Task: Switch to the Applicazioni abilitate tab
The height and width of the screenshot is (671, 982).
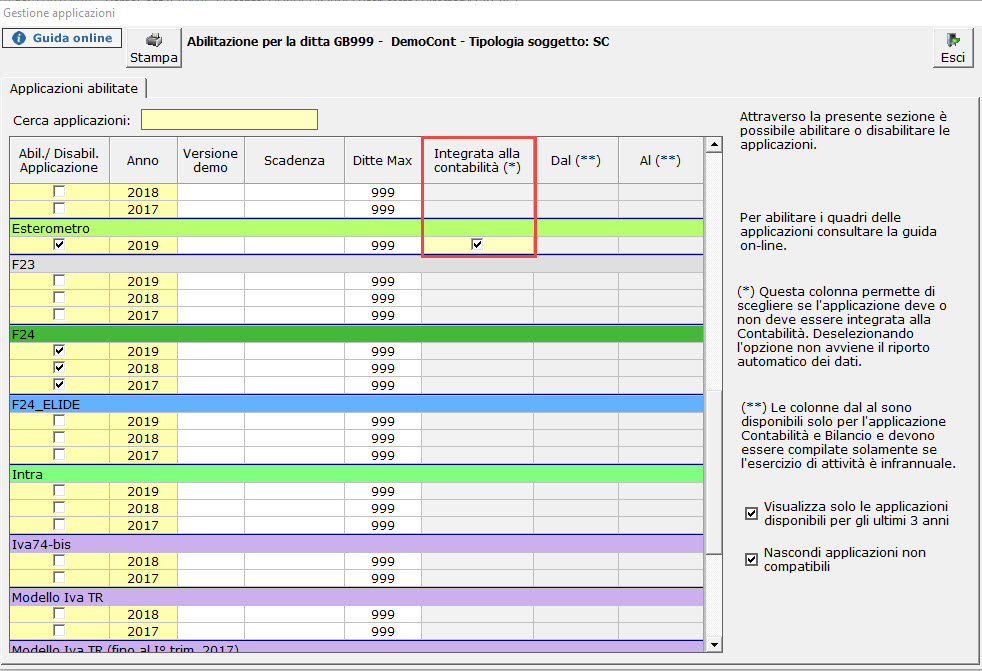Action: [74, 88]
